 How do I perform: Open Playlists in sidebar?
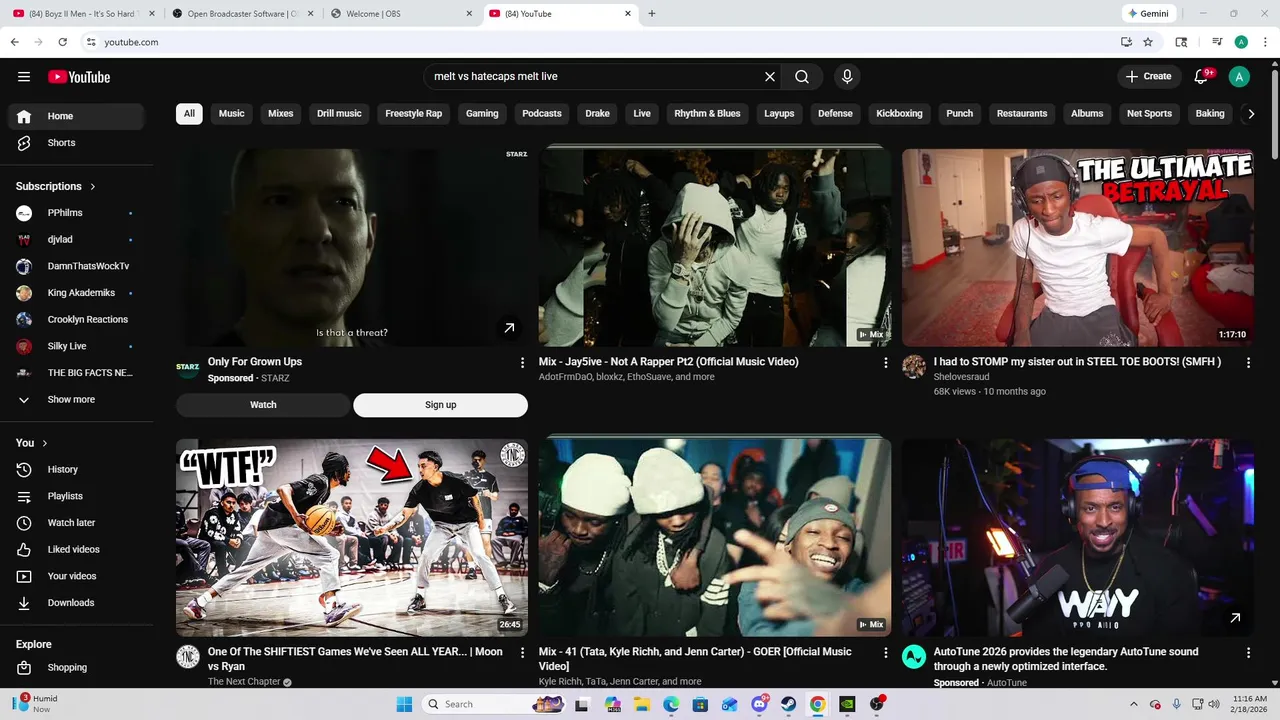click(77, 496)
